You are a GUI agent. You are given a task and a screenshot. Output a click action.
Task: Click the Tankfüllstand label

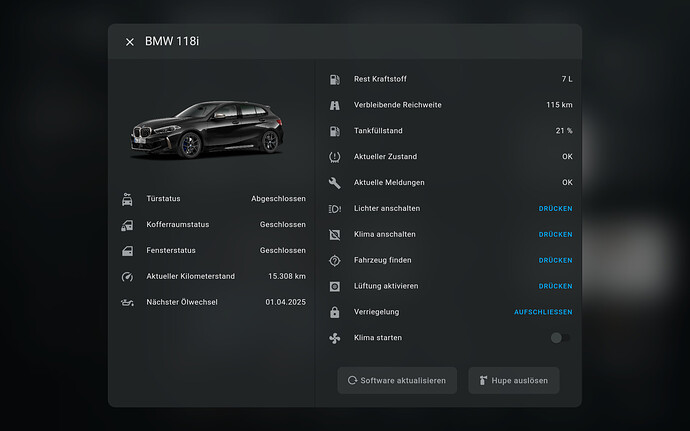(378, 131)
